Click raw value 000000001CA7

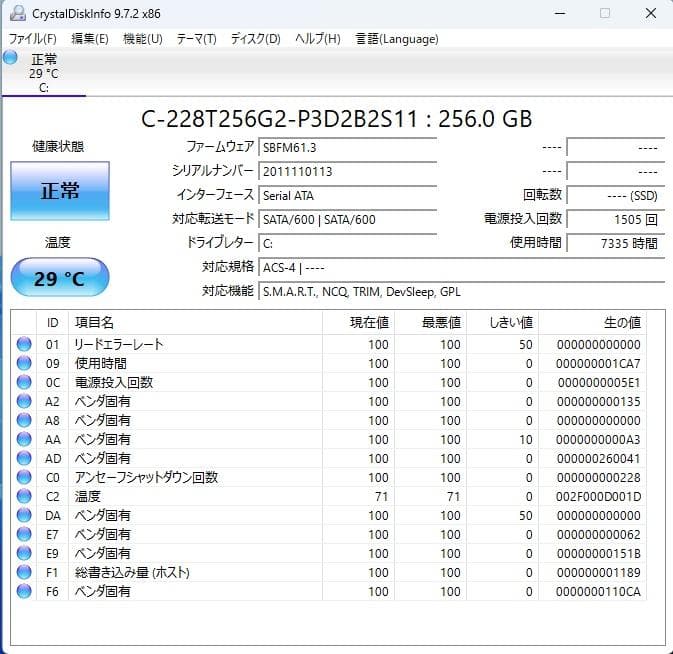point(598,363)
